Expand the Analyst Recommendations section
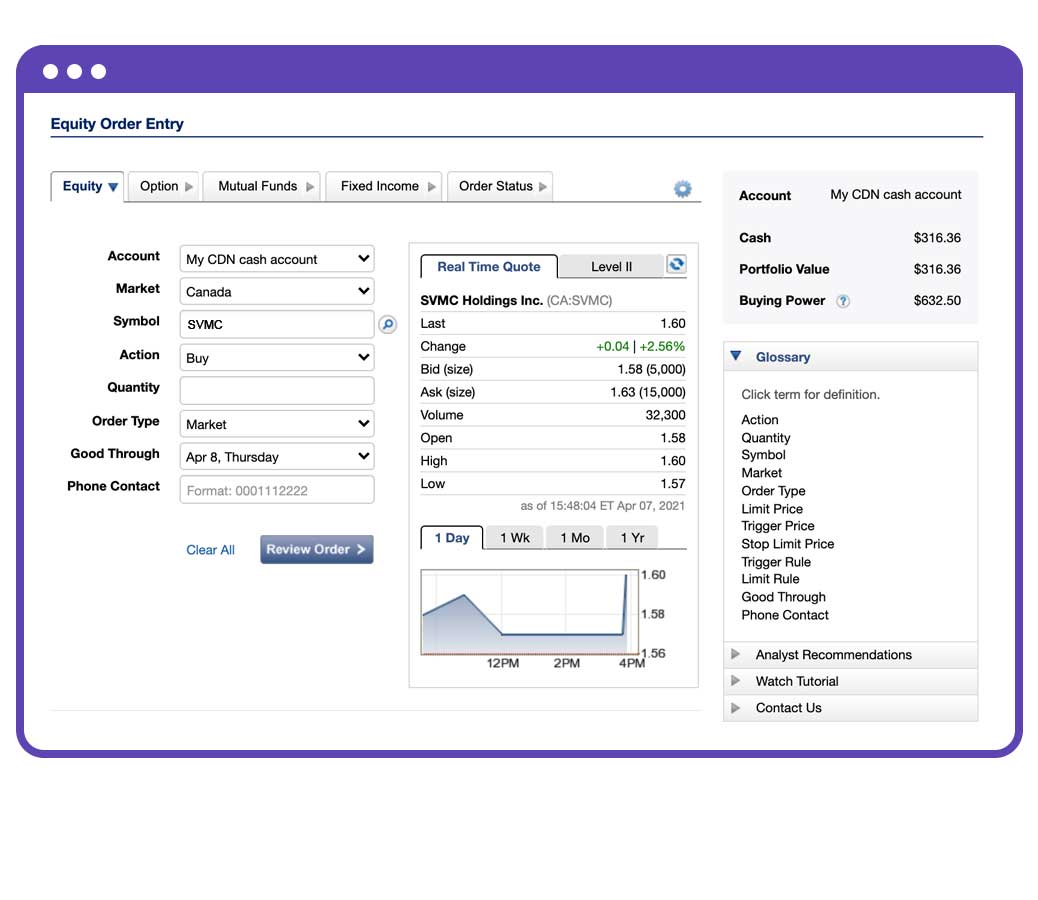The image size is (1038, 900). click(x=834, y=655)
